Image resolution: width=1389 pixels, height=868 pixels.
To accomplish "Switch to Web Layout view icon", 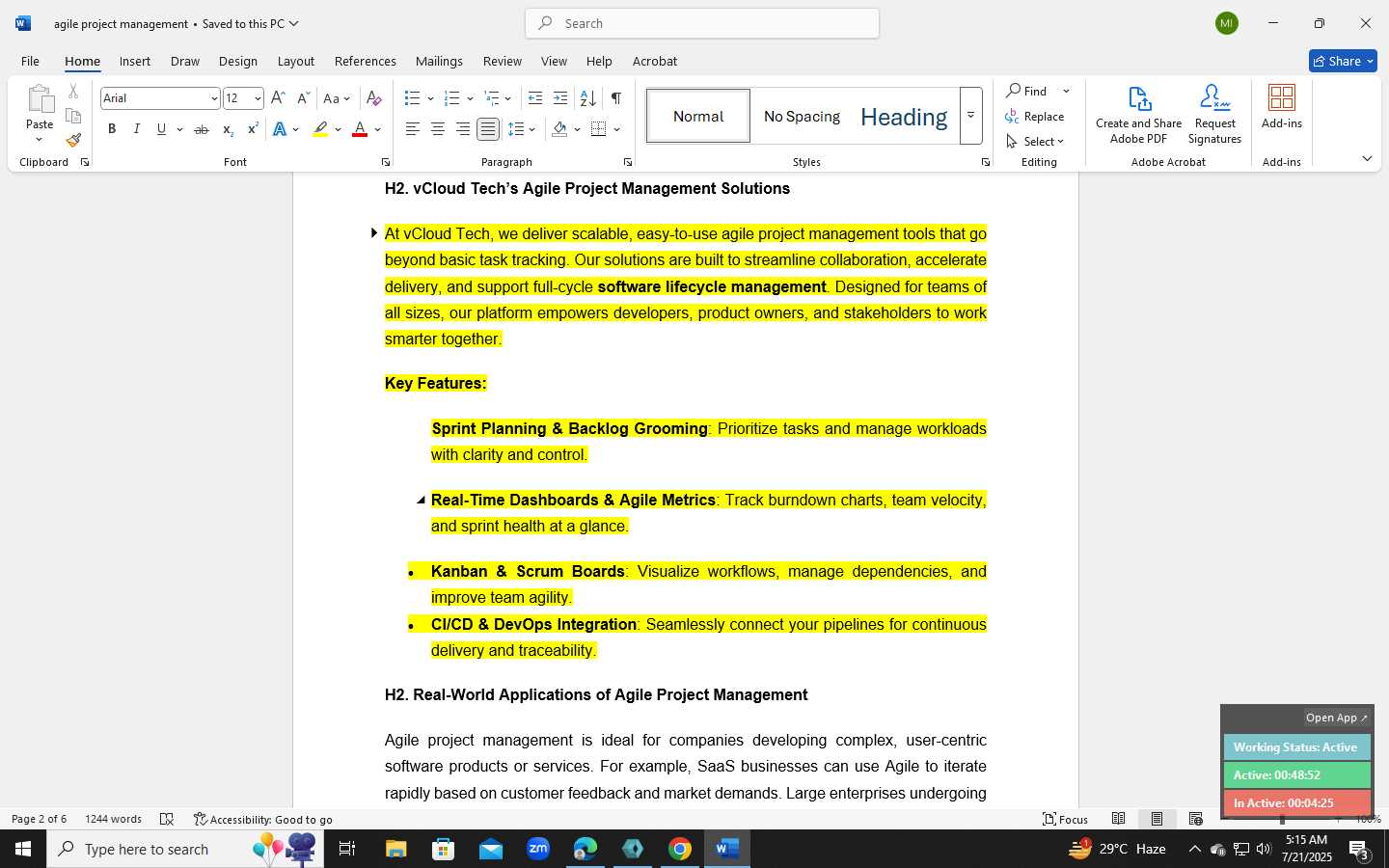I will (1196, 819).
